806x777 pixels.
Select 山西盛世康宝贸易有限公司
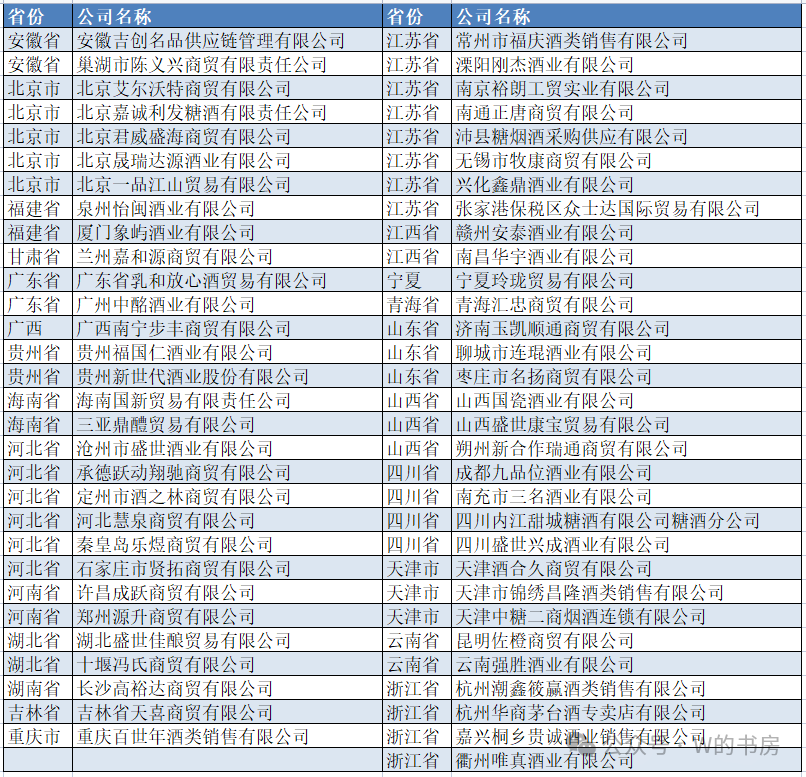627,424
